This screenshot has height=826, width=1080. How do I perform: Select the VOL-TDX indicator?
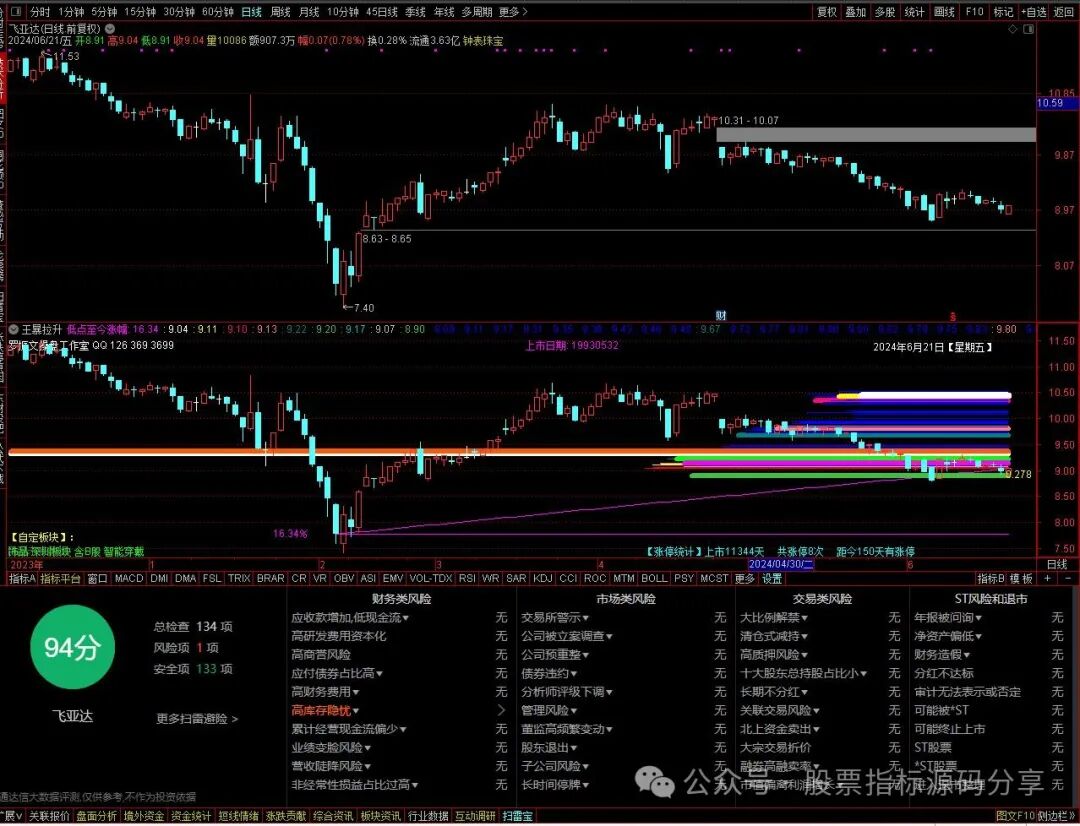coord(431,579)
